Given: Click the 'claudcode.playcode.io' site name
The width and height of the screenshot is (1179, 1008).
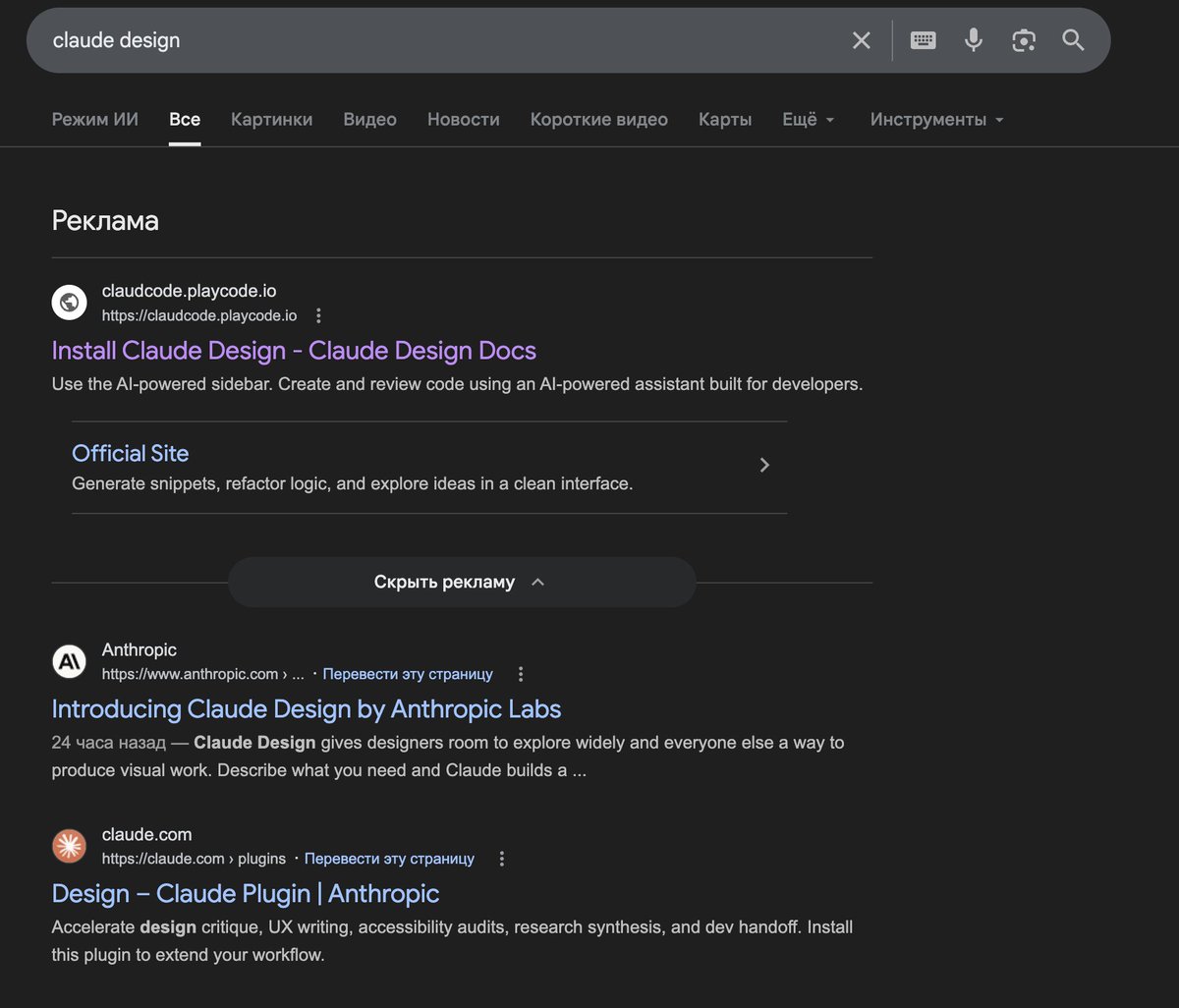Looking at the screenshot, I should (x=190, y=291).
